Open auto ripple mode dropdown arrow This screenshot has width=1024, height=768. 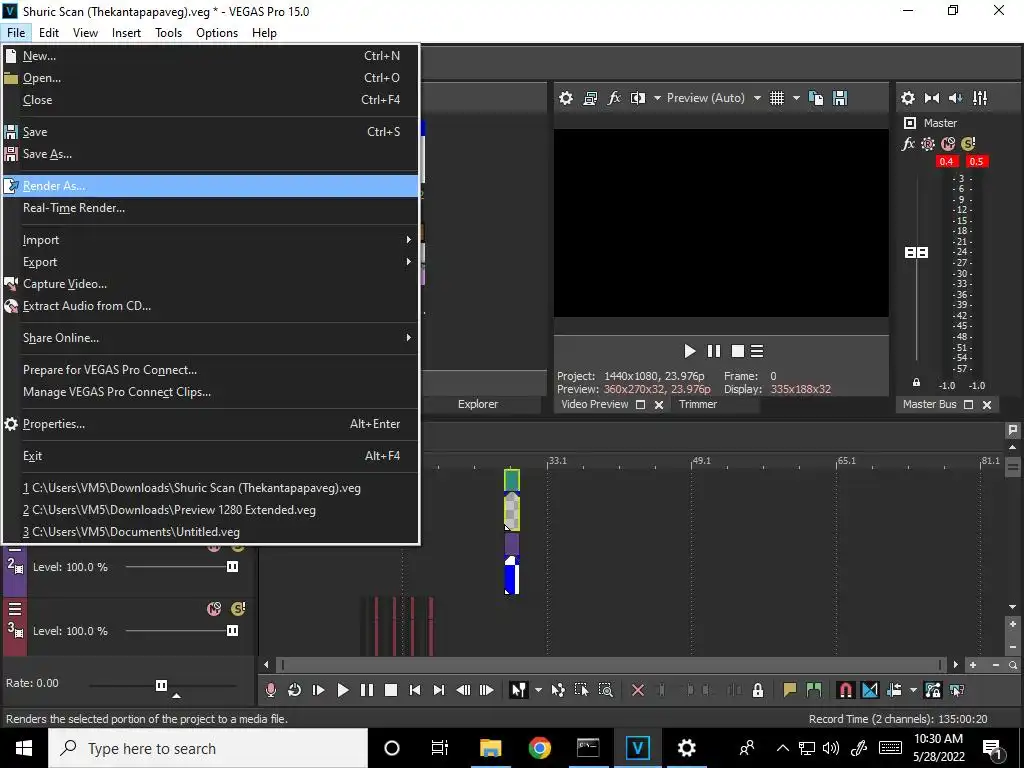pos(913,690)
